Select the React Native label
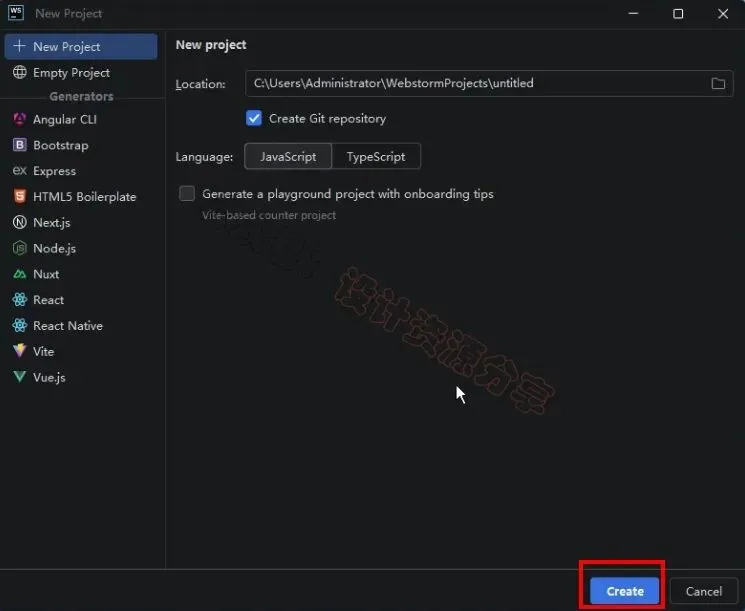745x611 pixels. pyautogui.click(x=68, y=325)
